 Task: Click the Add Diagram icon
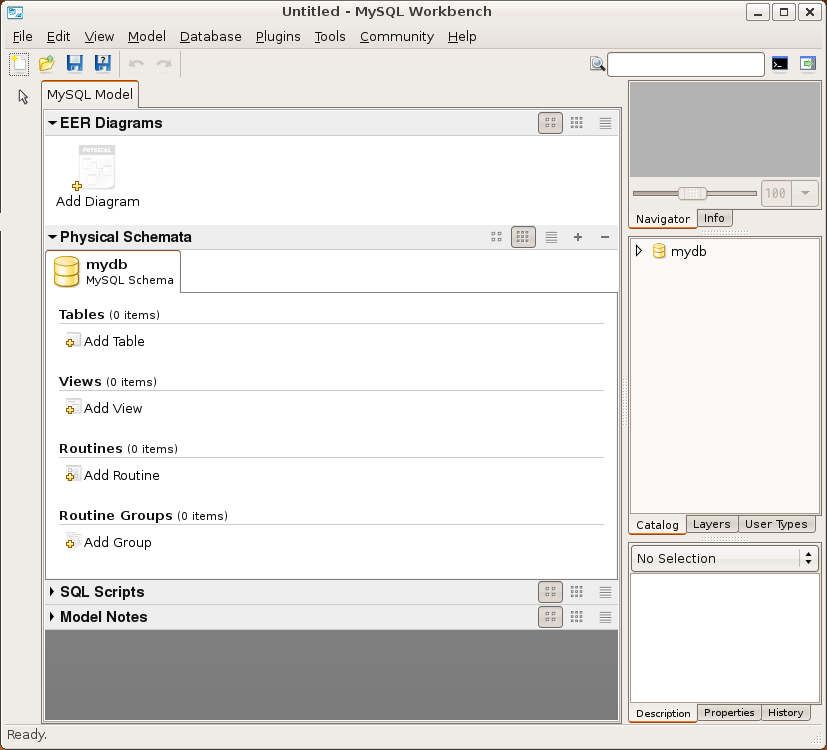(x=97, y=168)
